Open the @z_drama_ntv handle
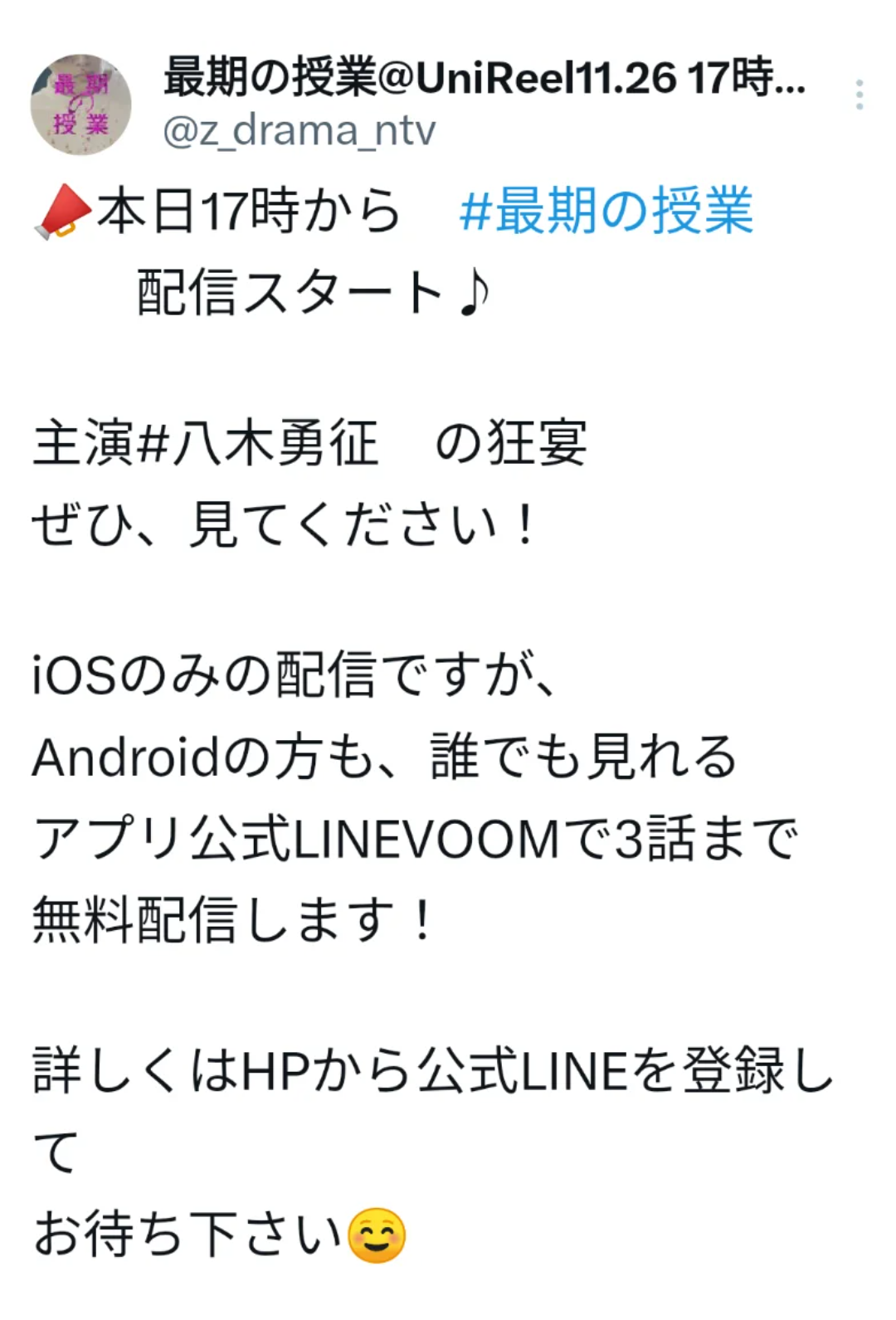 (299, 131)
